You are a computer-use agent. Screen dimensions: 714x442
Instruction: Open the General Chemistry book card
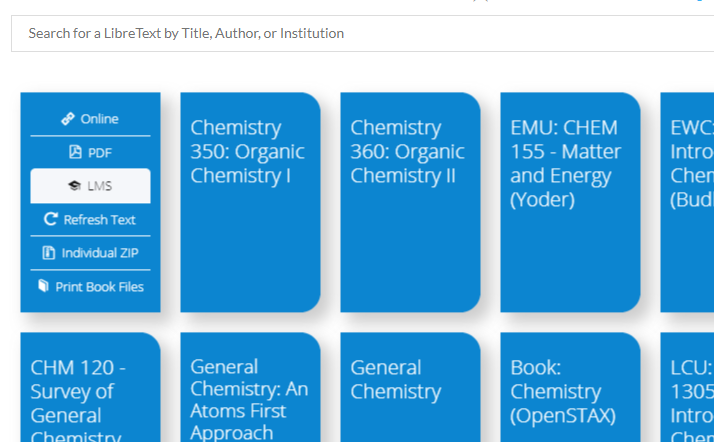click(x=410, y=390)
